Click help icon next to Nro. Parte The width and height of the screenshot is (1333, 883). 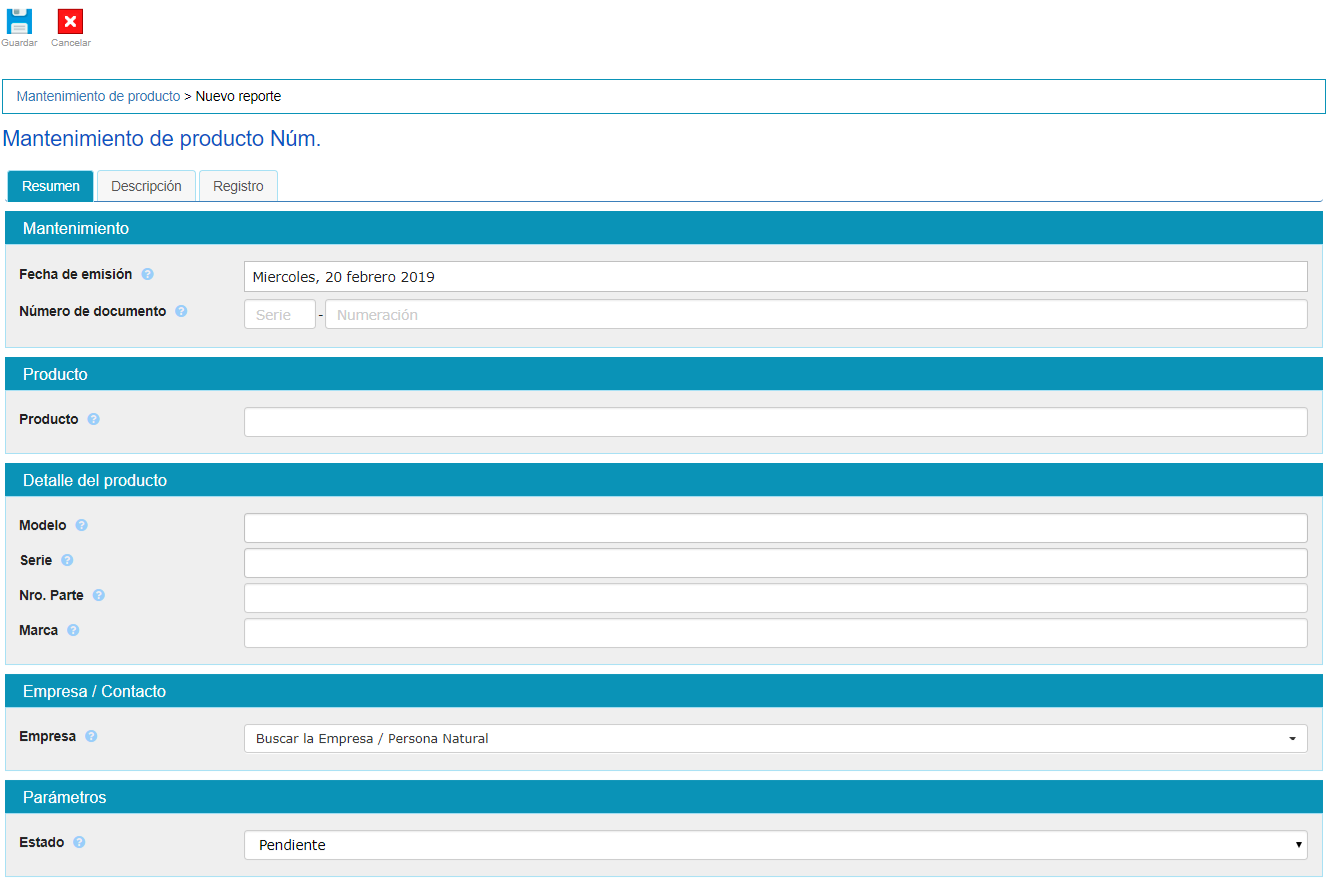[x=98, y=595]
